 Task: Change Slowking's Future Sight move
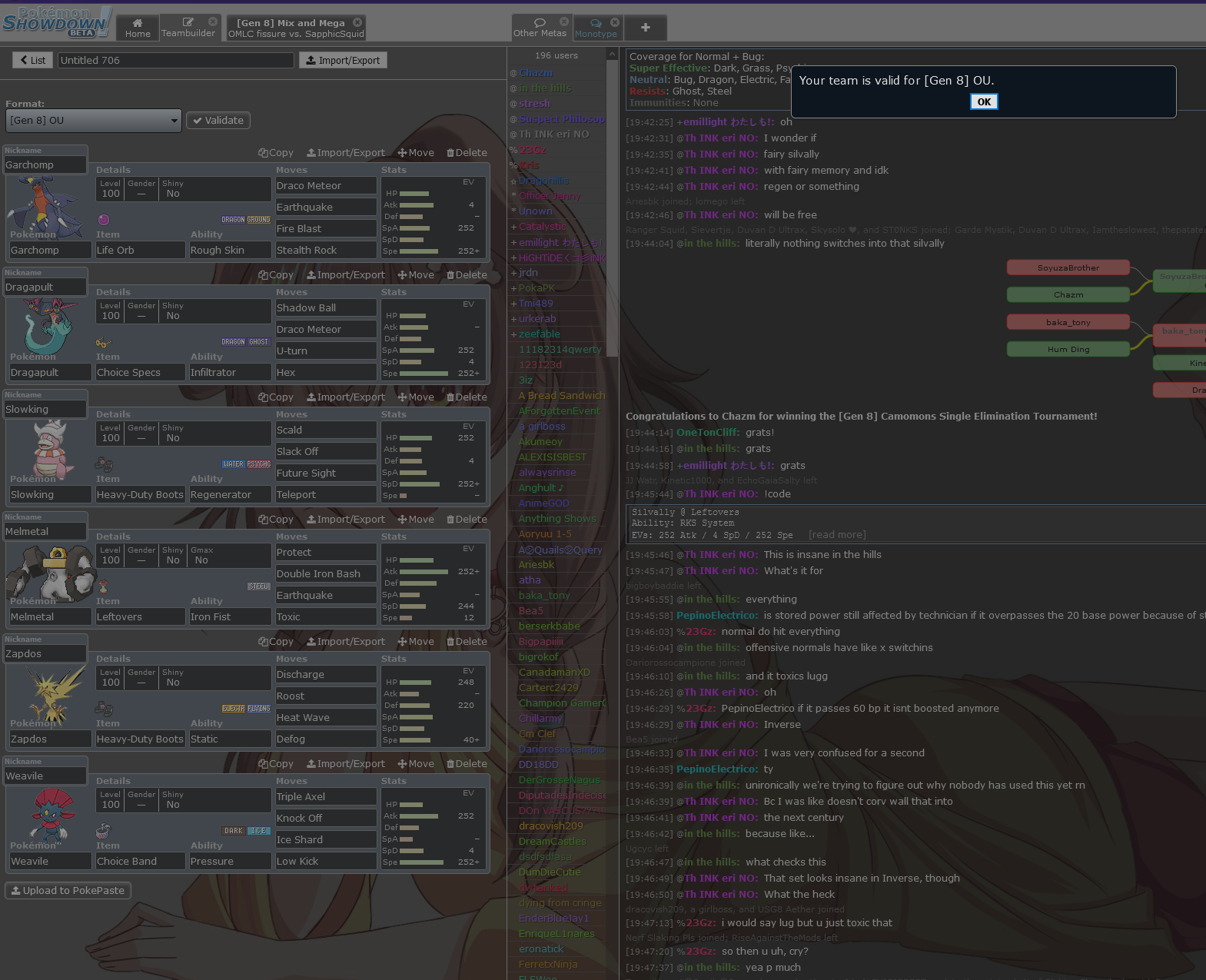[326, 473]
